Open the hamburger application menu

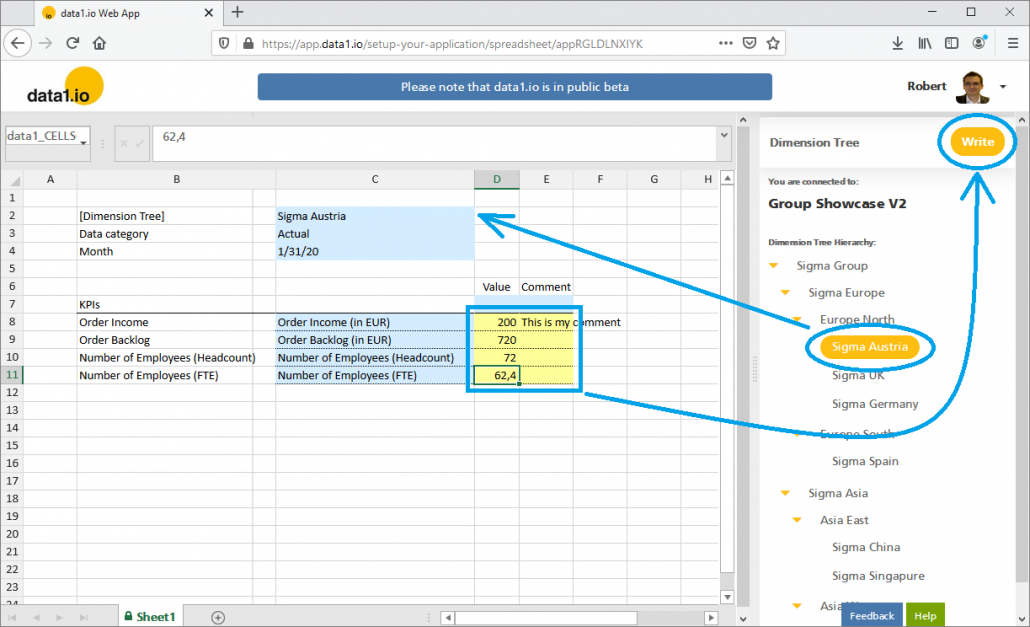coord(1013,43)
